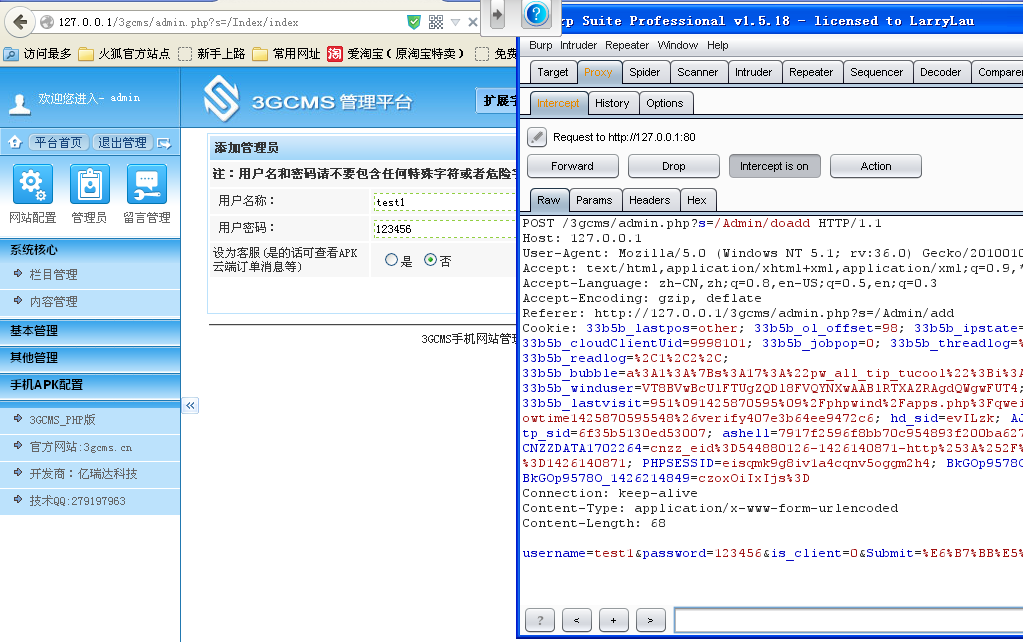Screen dimensions: 1023x642
Task: Open the Repeater menu in menu bar
Action: coord(626,45)
